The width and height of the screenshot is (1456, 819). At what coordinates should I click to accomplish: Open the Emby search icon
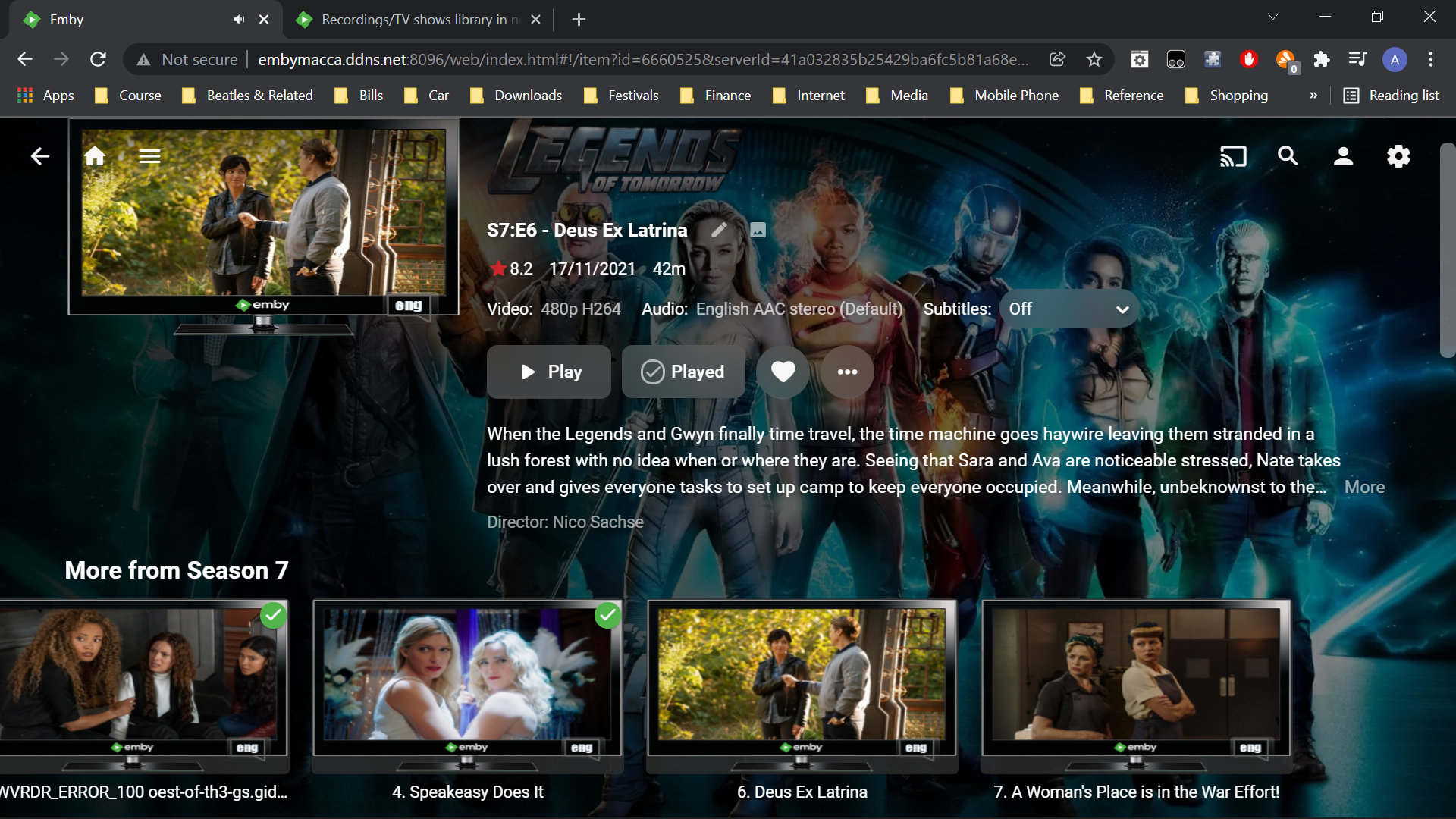pos(1288,156)
